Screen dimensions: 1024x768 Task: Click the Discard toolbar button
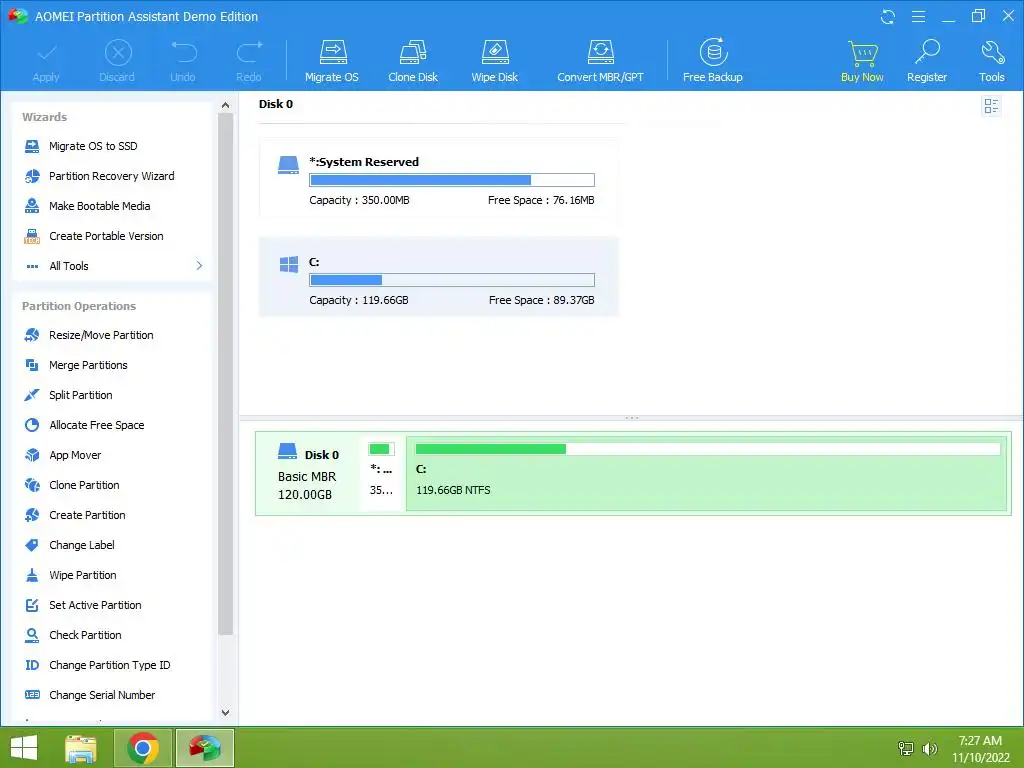(x=118, y=61)
